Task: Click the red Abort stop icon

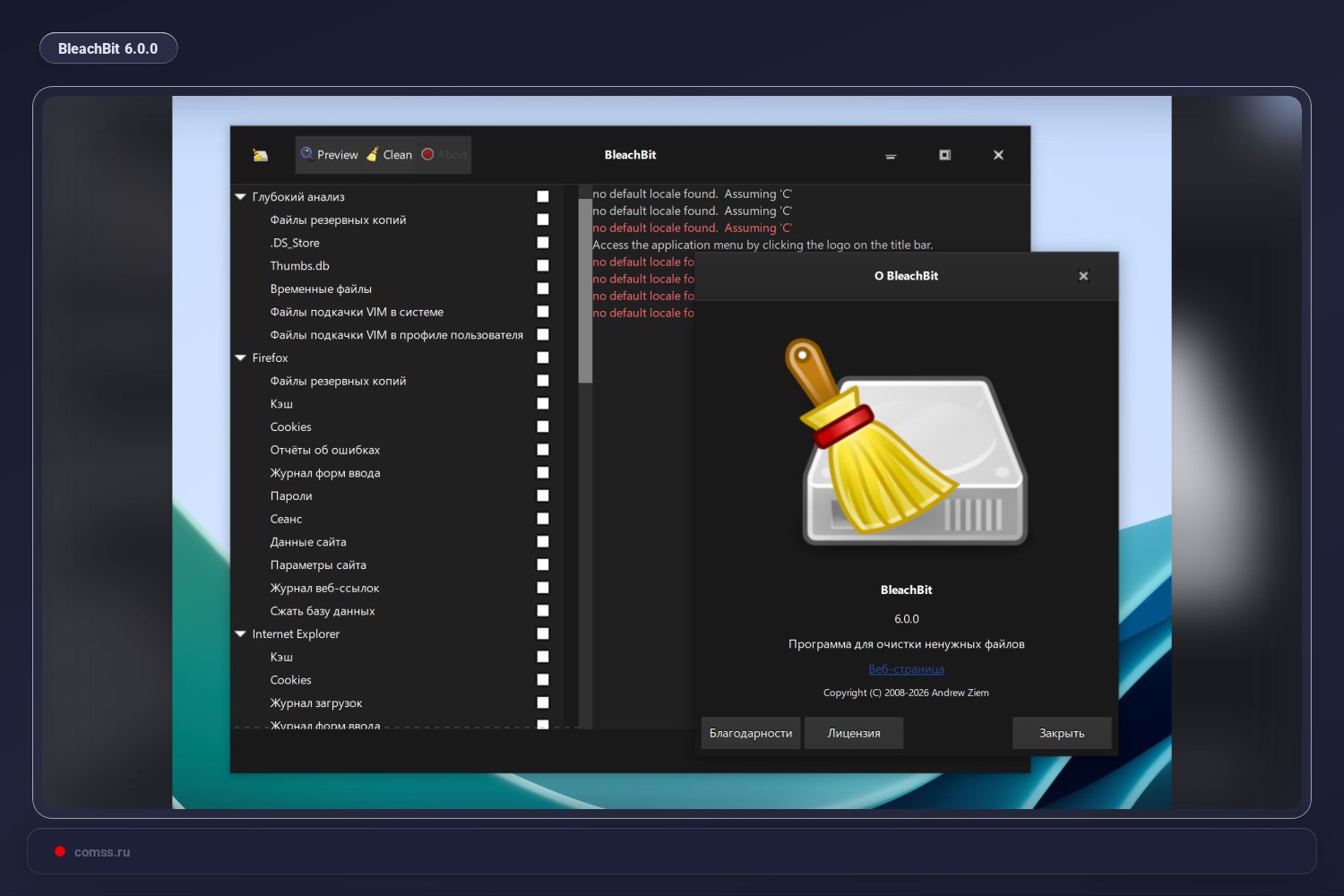Action: click(427, 154)
